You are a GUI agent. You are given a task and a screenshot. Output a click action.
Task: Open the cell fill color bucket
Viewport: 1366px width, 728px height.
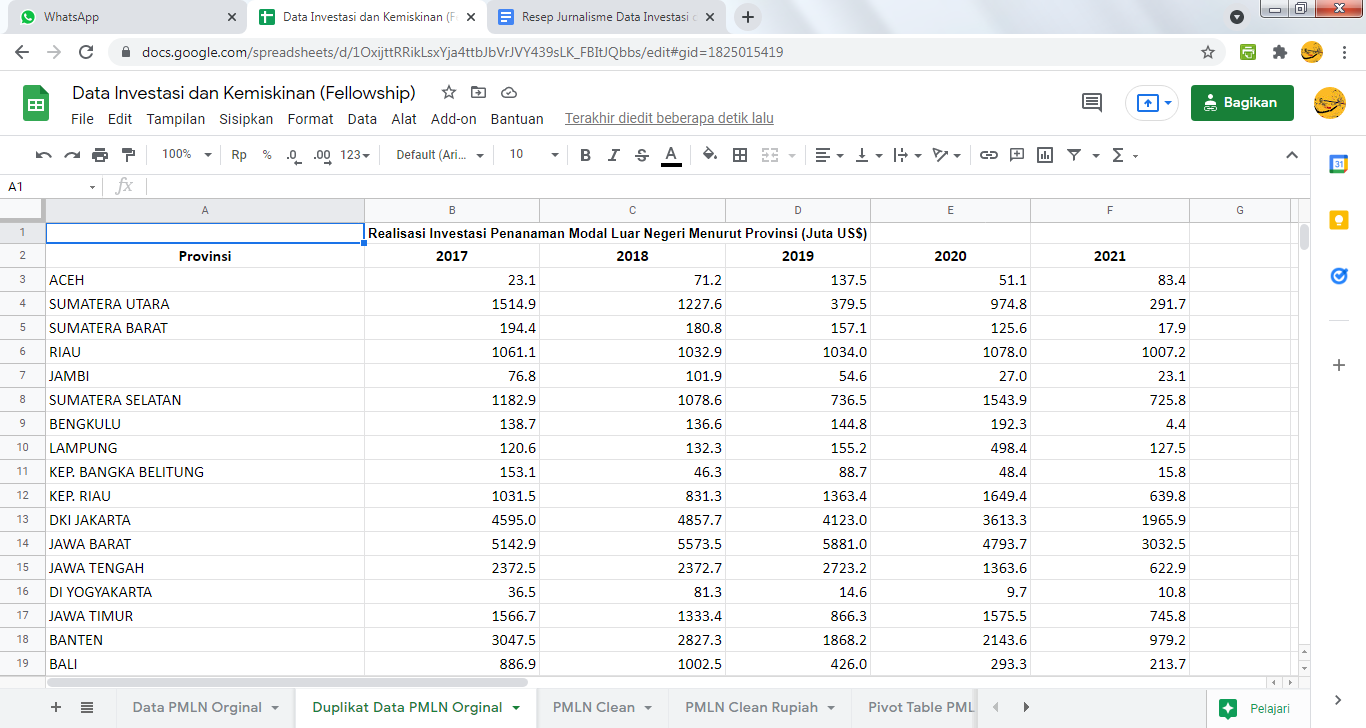point(710,155)
